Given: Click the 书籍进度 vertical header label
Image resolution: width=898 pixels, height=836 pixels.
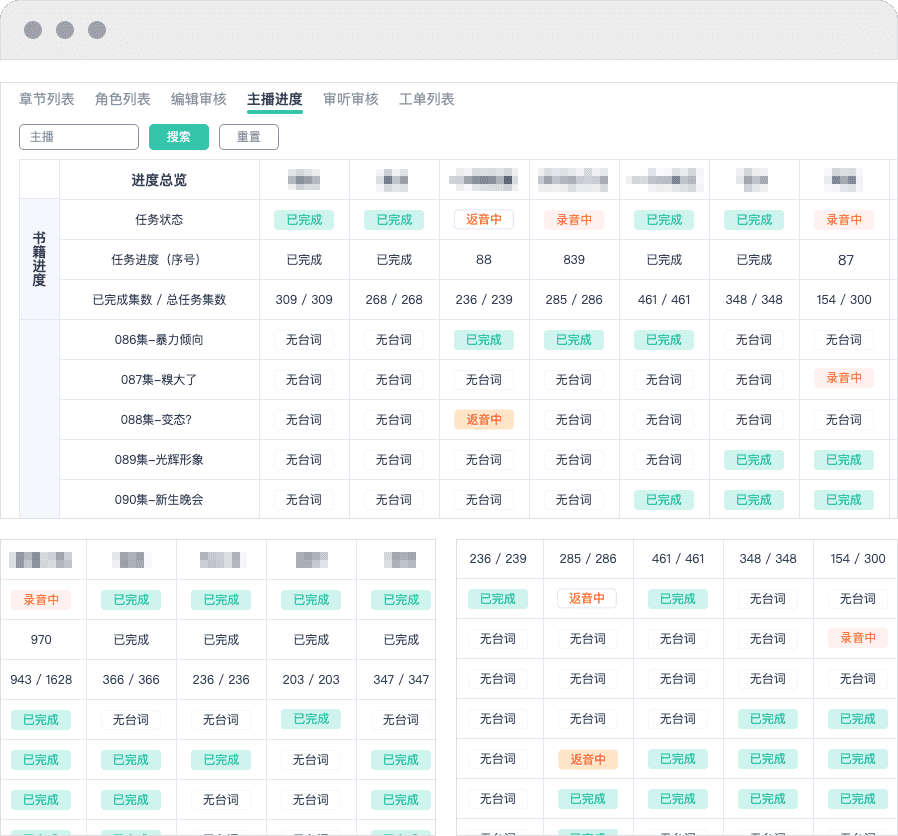Looking at the screenshot, I should 38,260.
